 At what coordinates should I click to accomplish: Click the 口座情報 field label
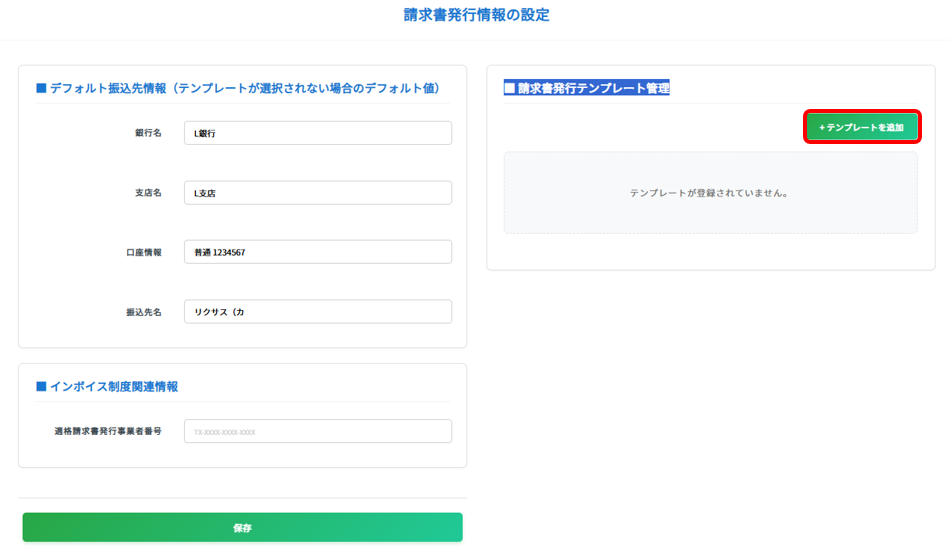pyautogui.click(x=143, y=252)
